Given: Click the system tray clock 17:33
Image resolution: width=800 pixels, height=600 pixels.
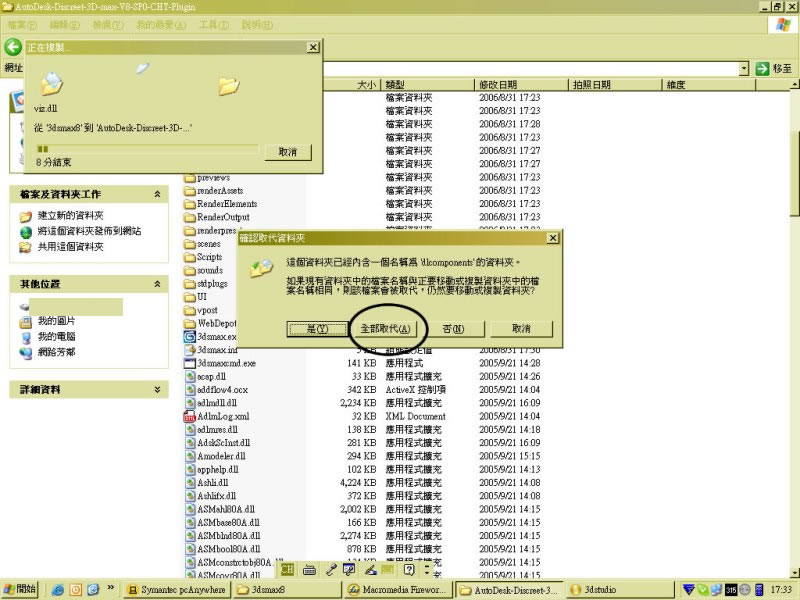Looking at the screenshot, I should [781, 590].
